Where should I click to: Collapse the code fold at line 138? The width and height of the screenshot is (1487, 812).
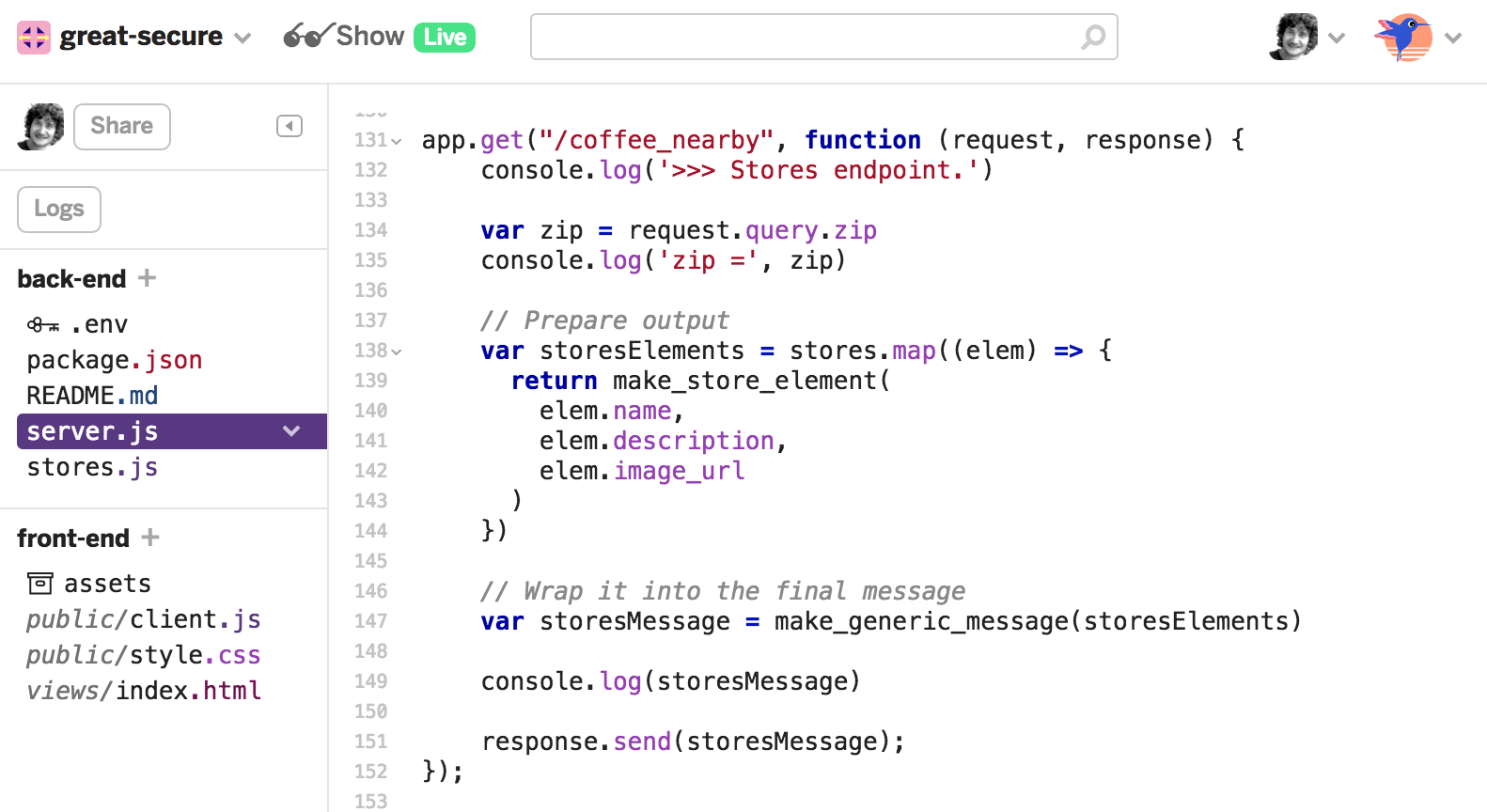pos(397,351)
